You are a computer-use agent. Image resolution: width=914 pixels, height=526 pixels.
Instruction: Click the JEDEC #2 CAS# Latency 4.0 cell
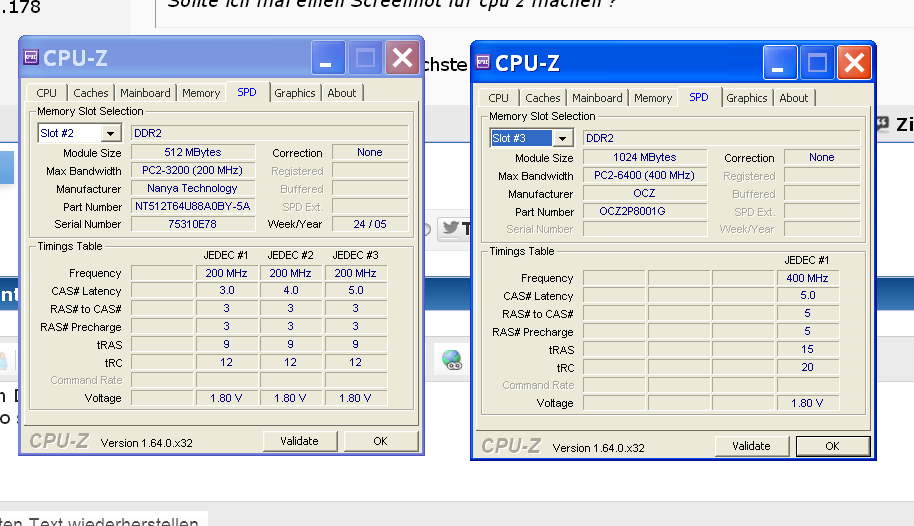pyautogui.click(x=290, y=290)
